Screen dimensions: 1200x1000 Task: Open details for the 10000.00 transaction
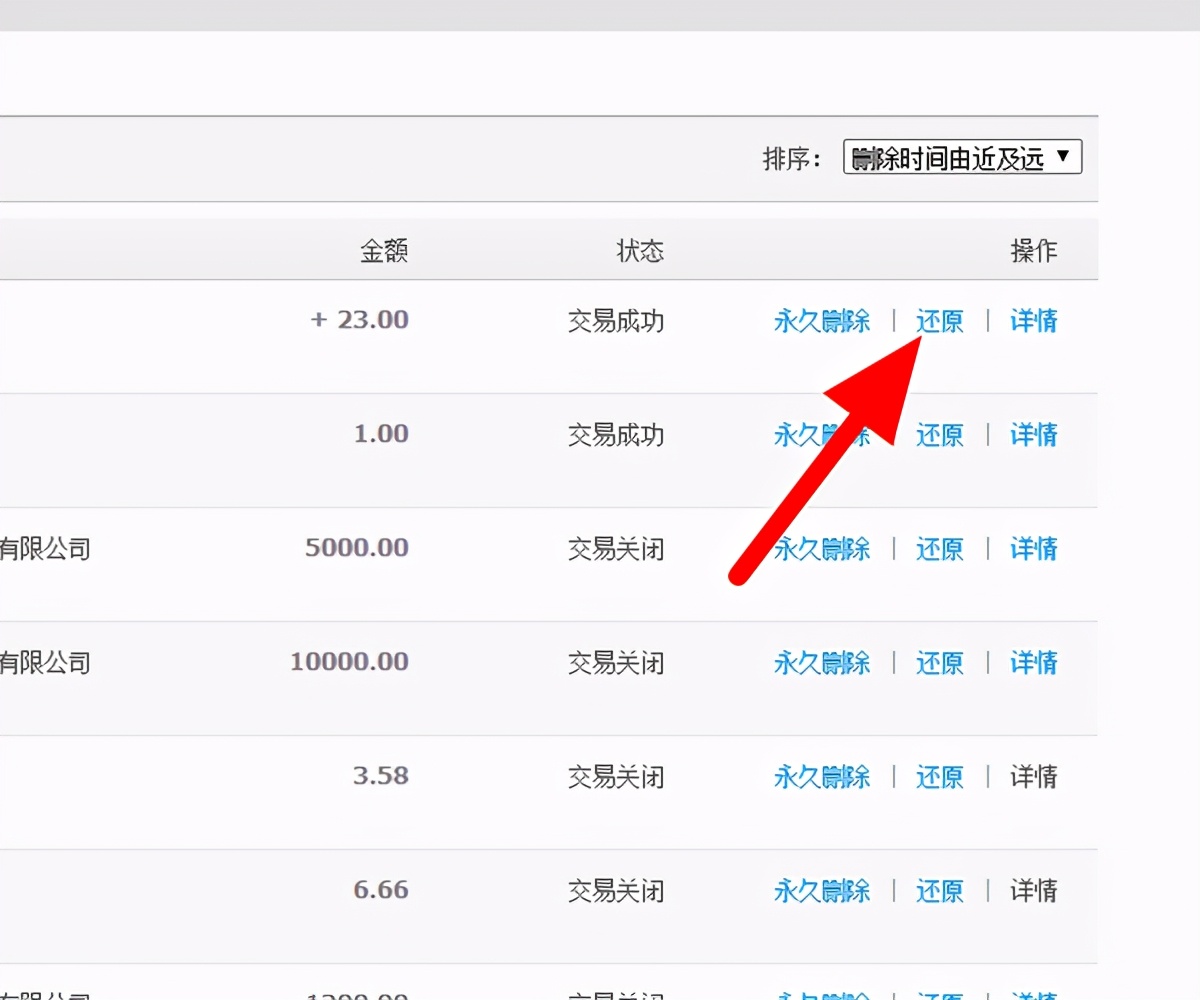(1032, 663)
